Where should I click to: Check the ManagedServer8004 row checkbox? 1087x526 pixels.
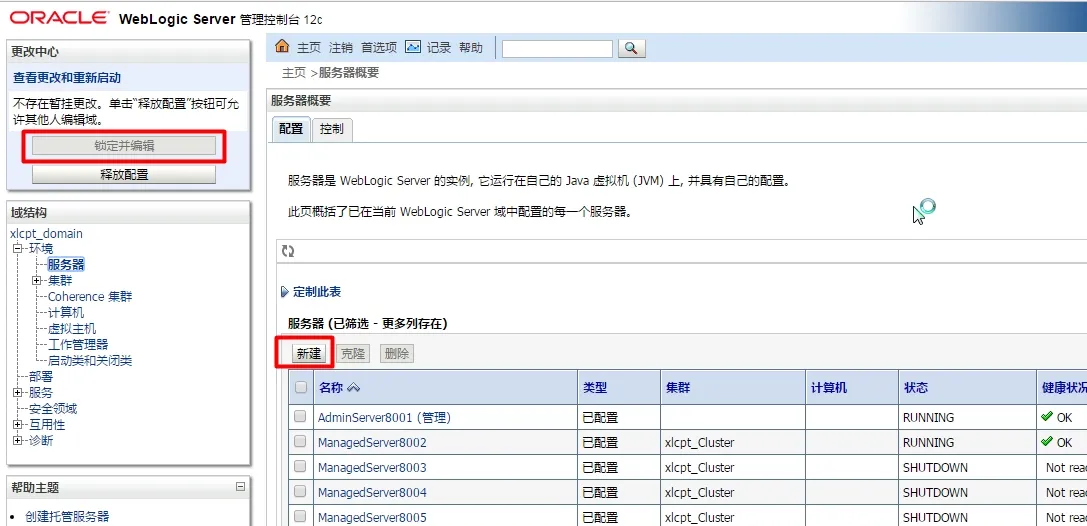click(299, 491)
